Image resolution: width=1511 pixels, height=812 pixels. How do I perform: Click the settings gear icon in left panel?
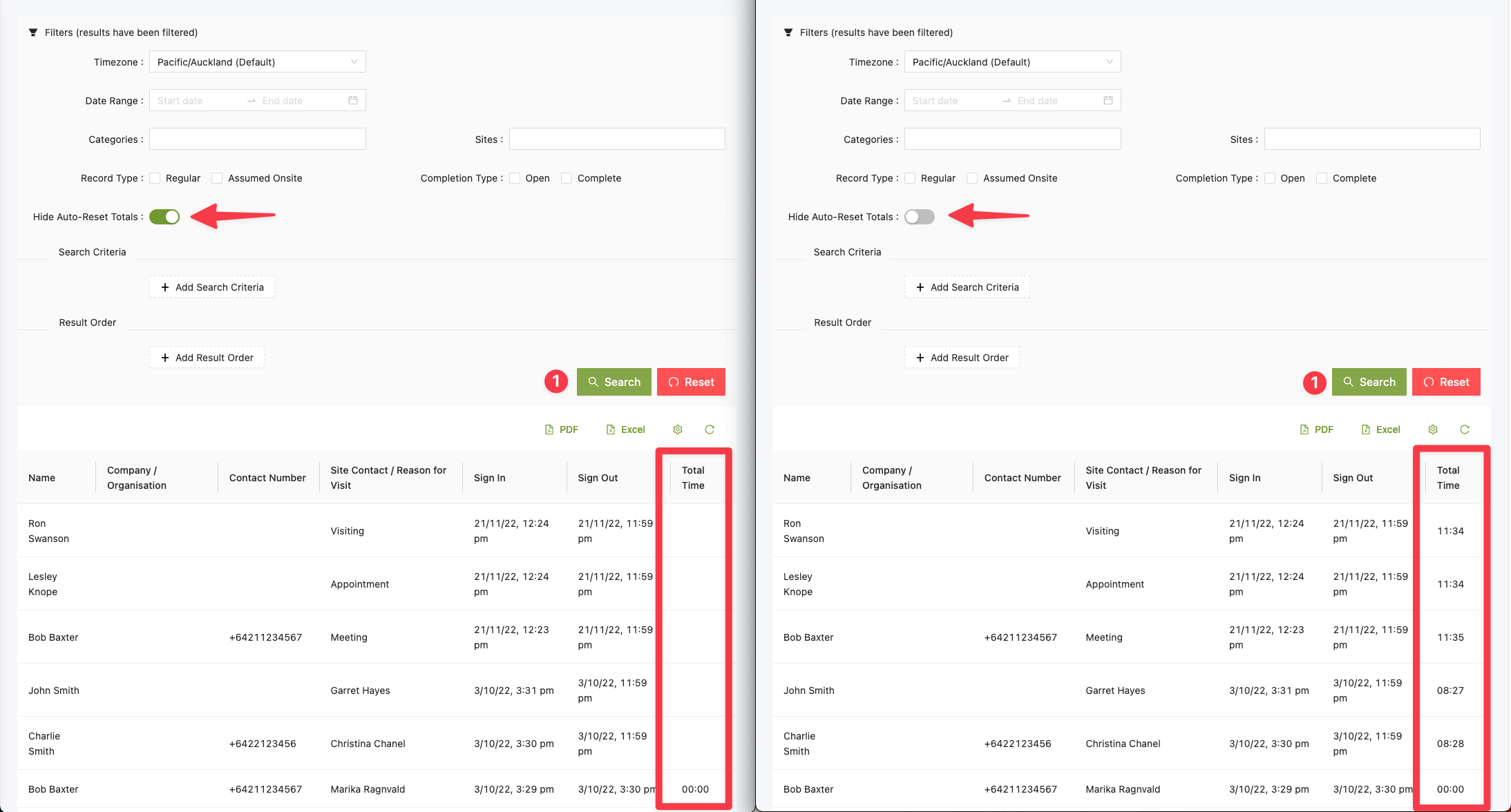click(677, 429)
